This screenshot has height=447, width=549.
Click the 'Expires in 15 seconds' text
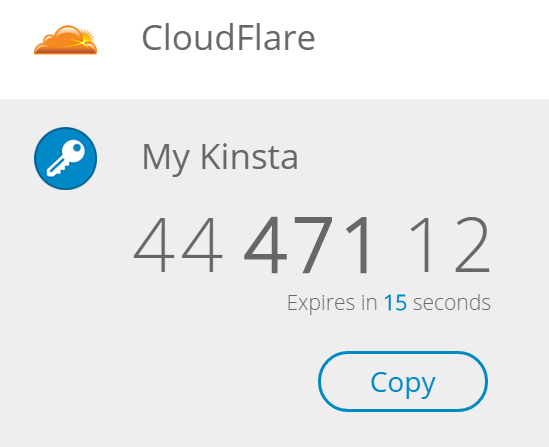tap(389, 302)
